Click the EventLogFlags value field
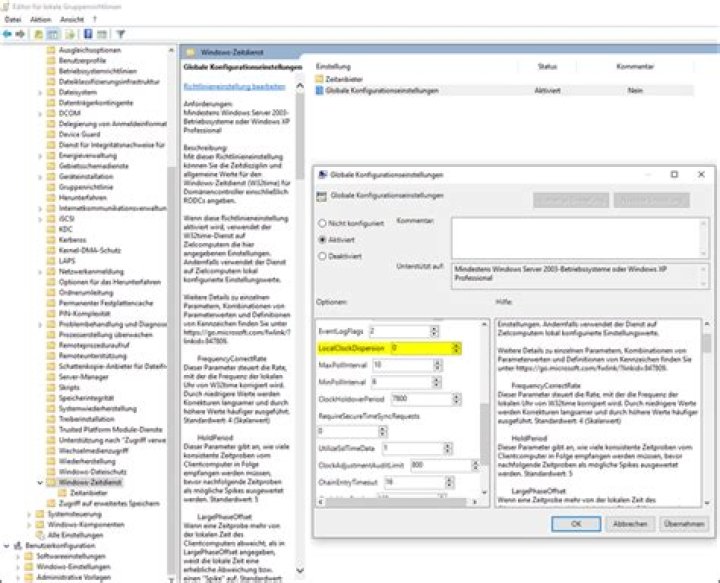This screenshot has height=583, width=720. (399, 331)
